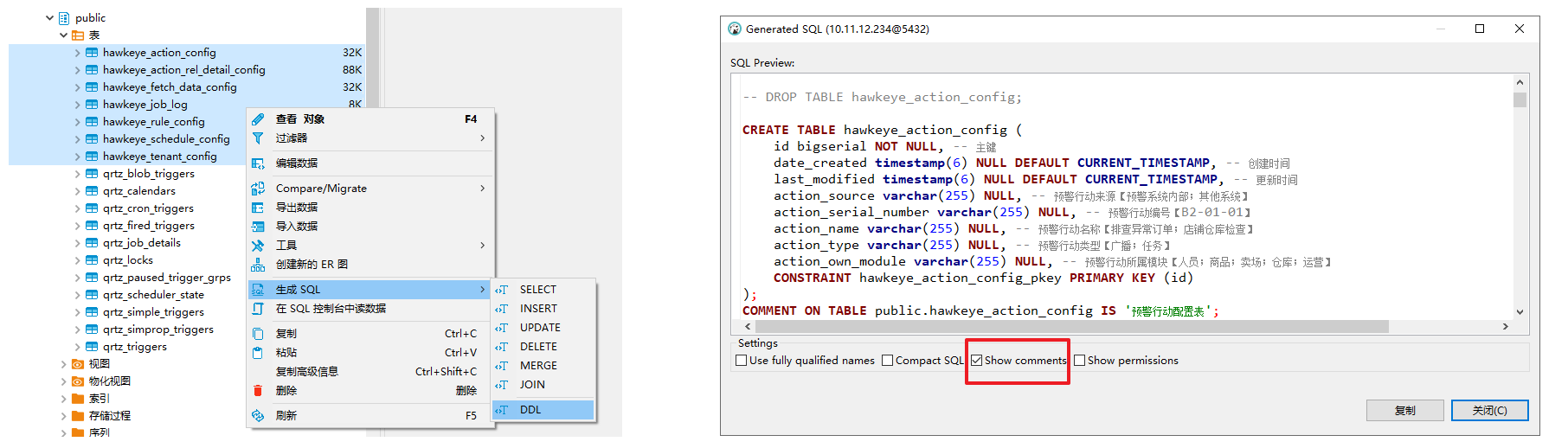1568x448 pixels.
Task: Check the Compact SQL option
Action: coord(888,361)
